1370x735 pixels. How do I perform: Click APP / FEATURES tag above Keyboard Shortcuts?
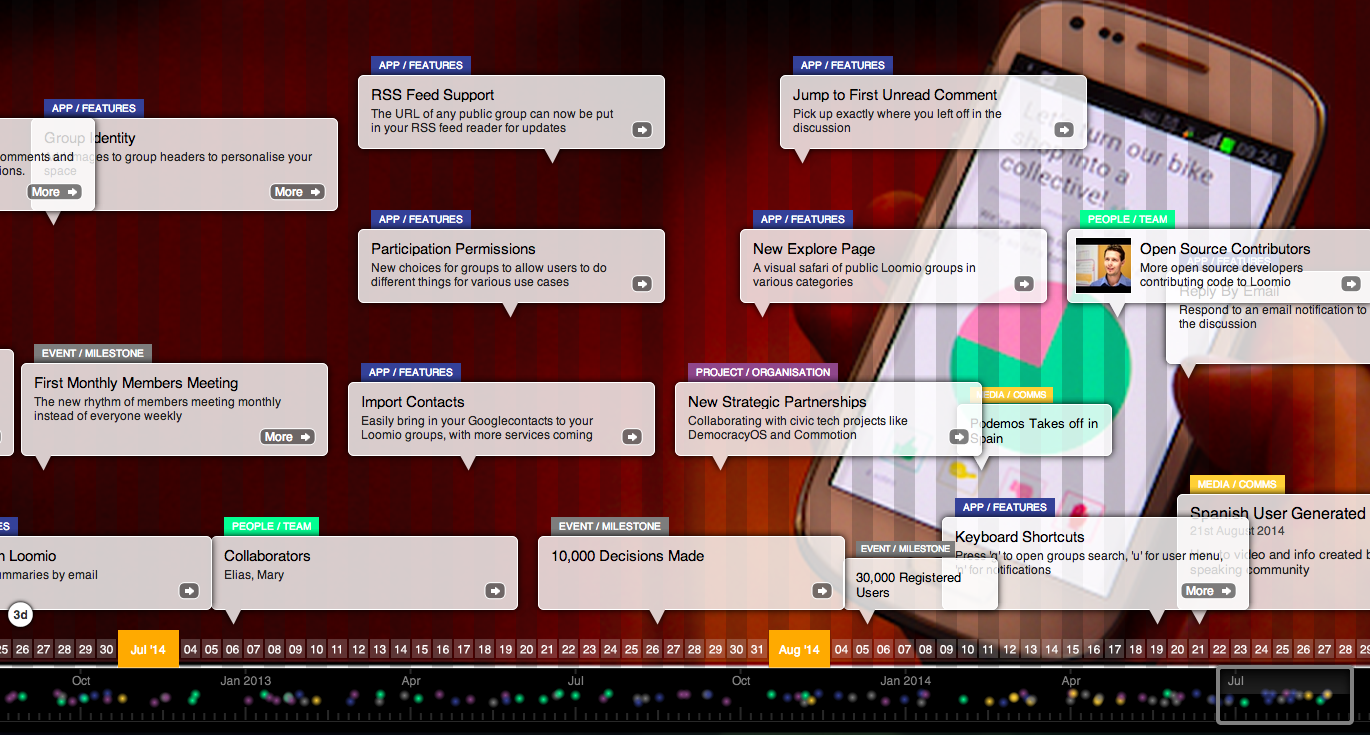pos(1004,507)
